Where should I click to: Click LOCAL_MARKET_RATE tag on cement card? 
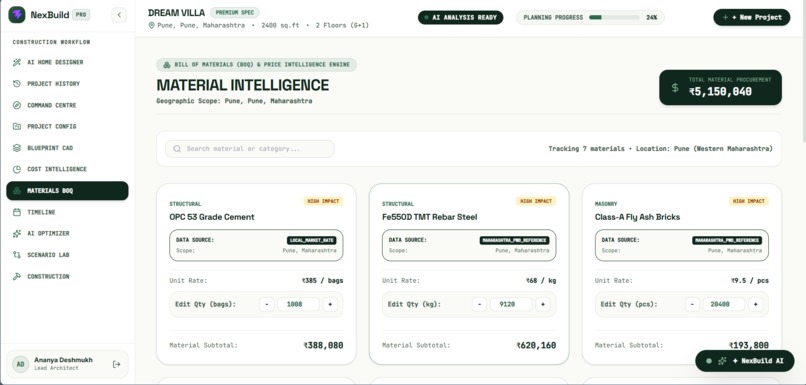[312, 240]
